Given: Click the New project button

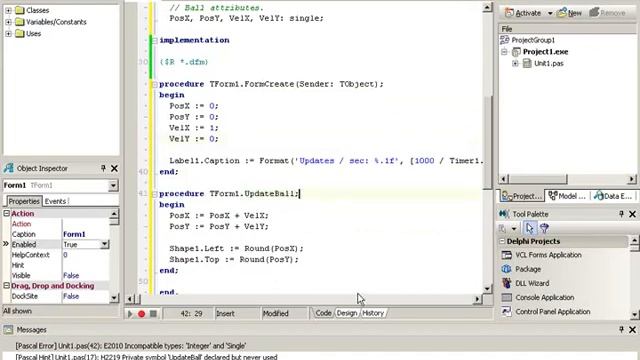Looking at the screenshot, I should point(569,13).
